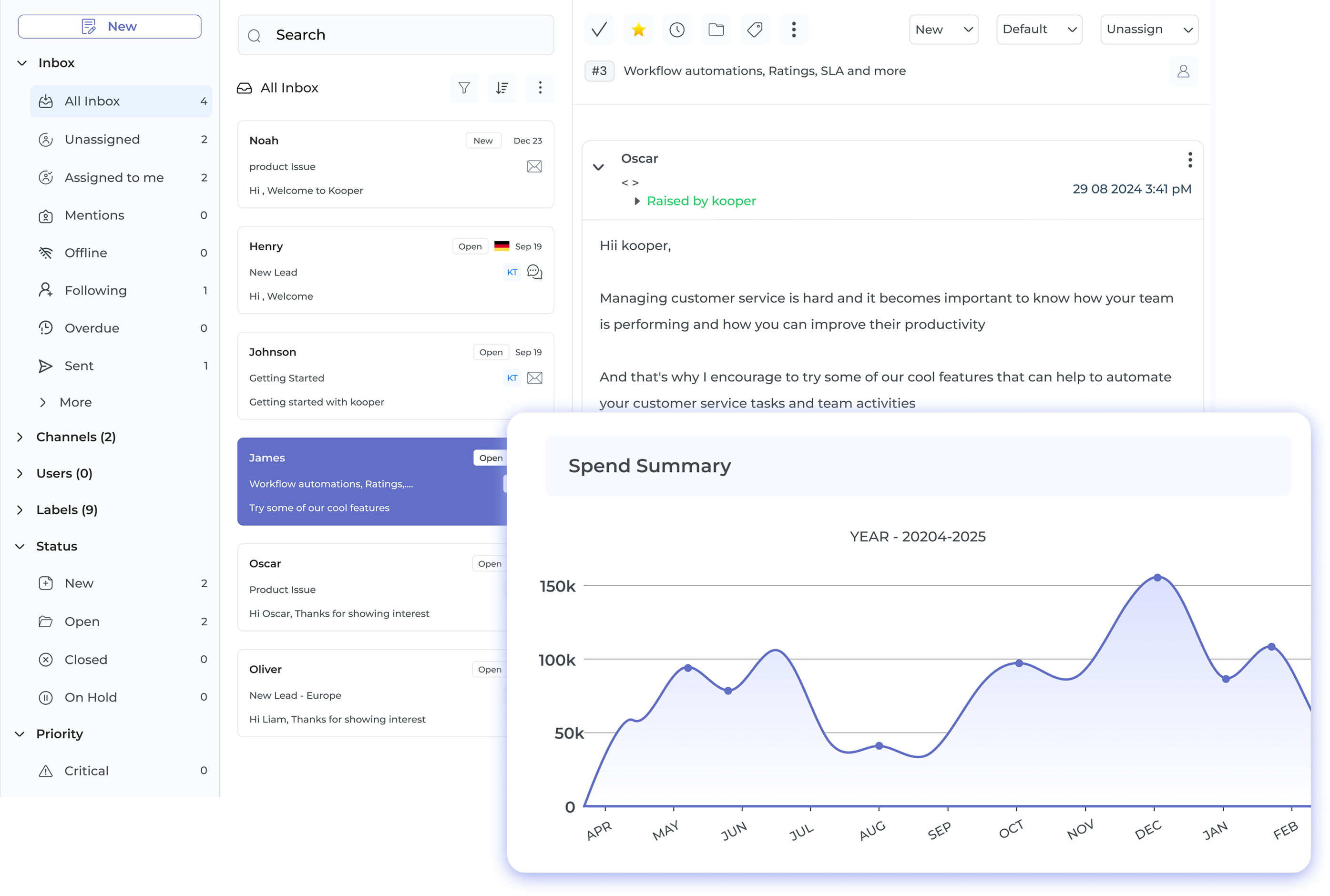Click the assignee person icon near subject
The image size is (1330, 896).
click(1183, 71)
